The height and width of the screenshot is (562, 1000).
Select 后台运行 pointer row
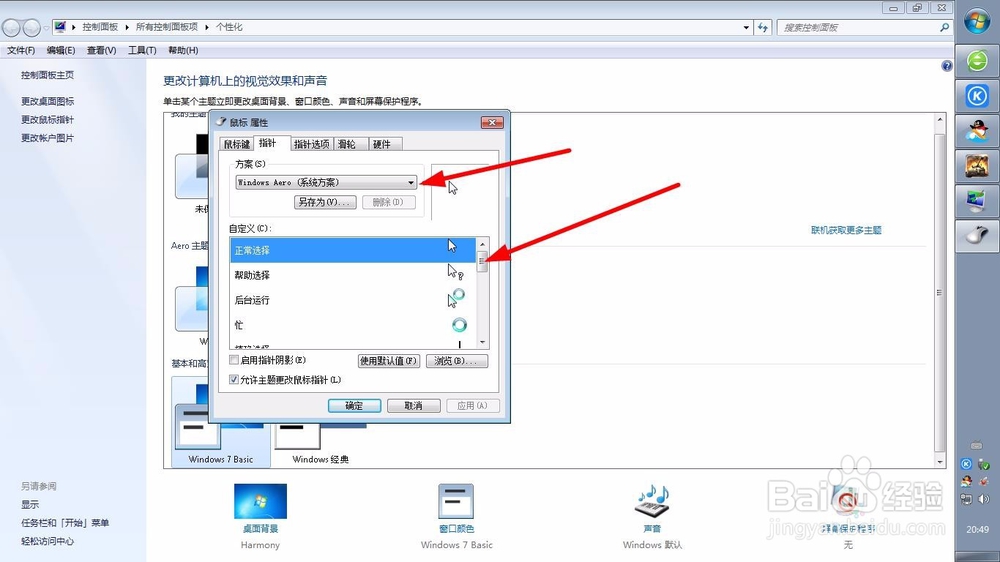click(x=353, y=300)
